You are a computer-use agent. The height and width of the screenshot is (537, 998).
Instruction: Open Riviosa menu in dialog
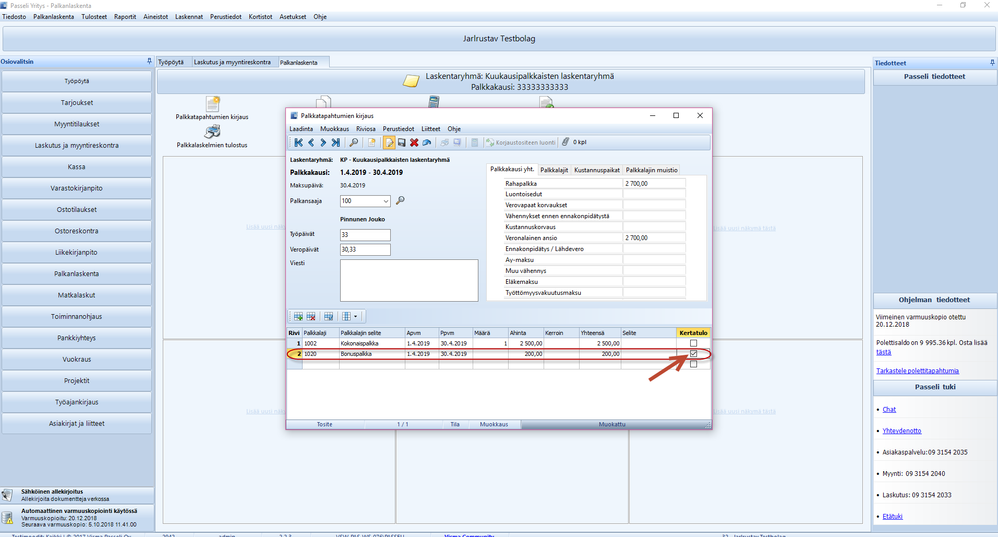365,129
